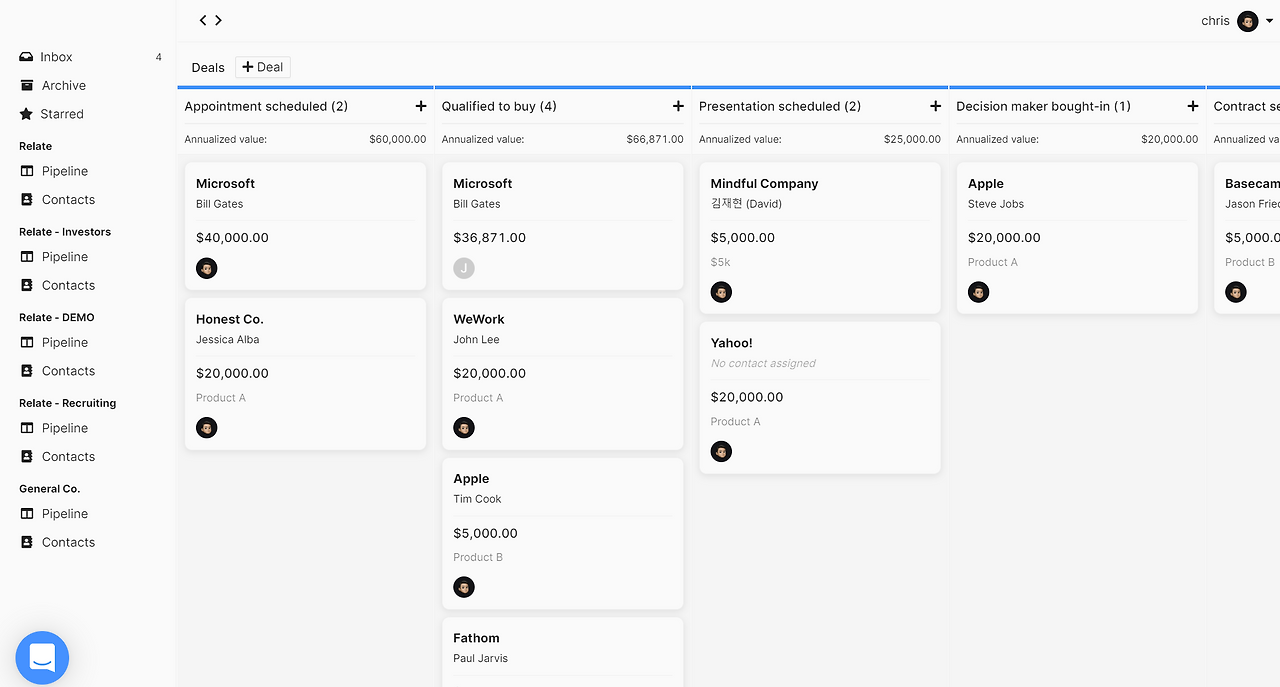Click owner avatar on Honest Co. card

pos(207,428)
